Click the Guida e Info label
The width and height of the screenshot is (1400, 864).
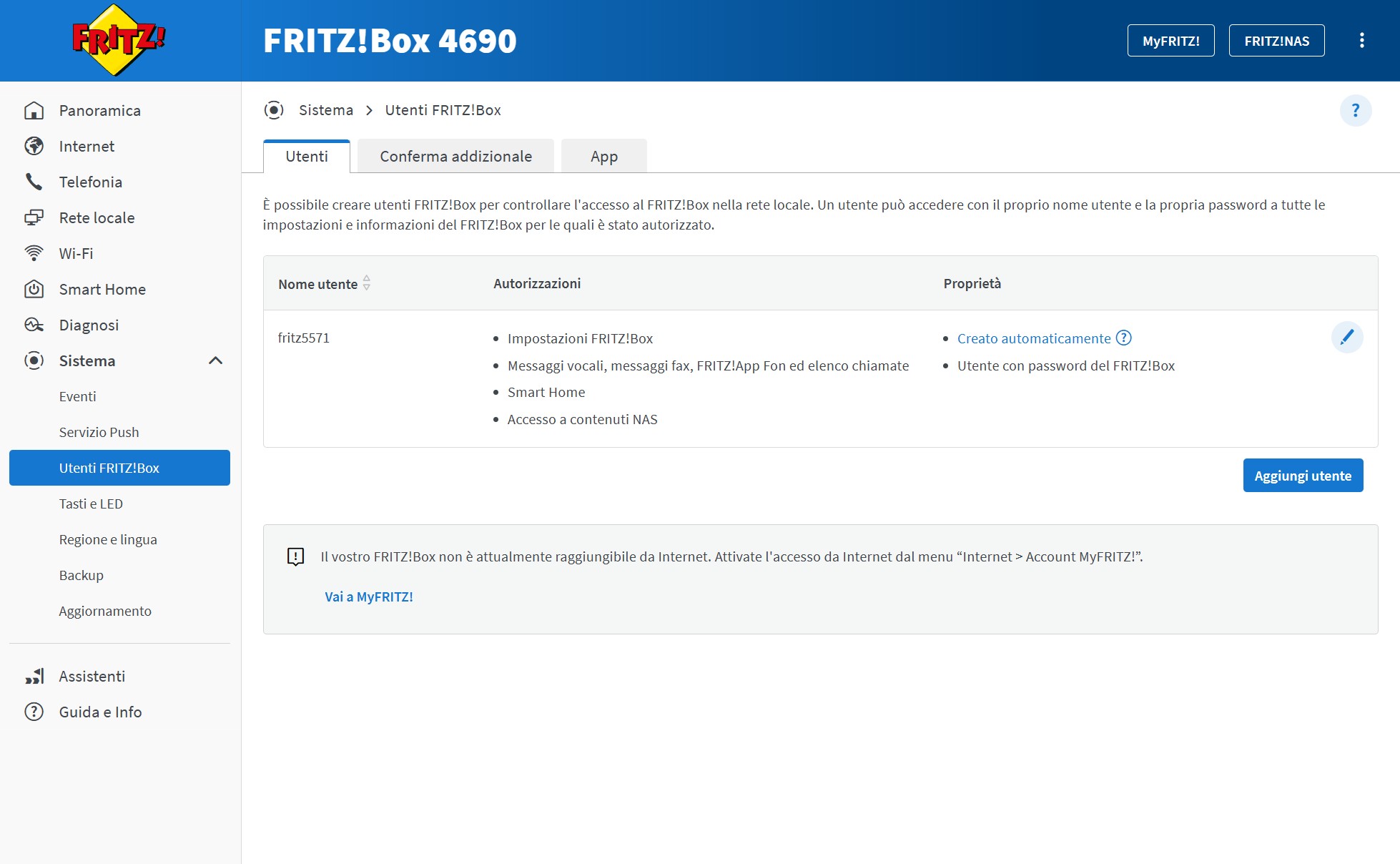100,712
